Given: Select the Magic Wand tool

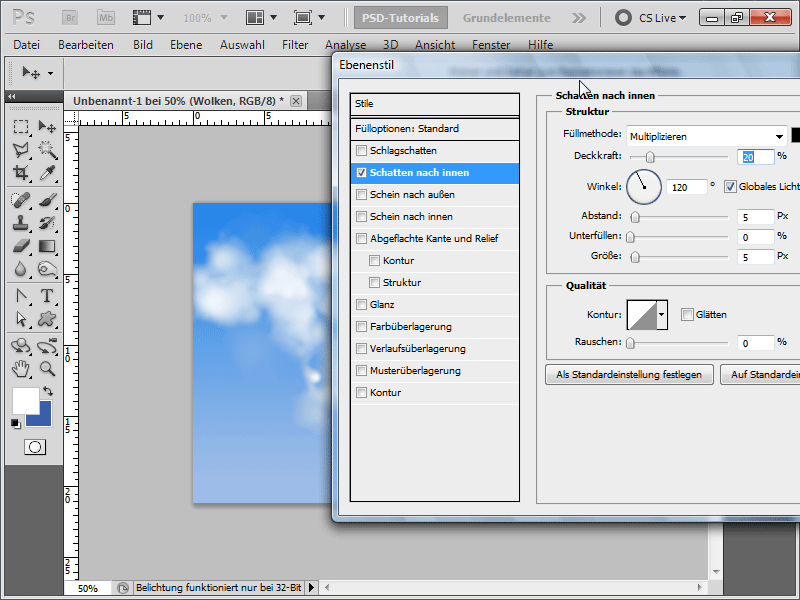Looking at the screenshot, I should pos(47,149).
